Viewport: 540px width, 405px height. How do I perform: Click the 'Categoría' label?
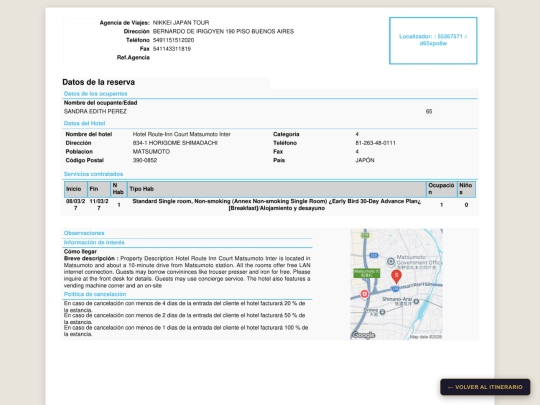pos(286,134)
